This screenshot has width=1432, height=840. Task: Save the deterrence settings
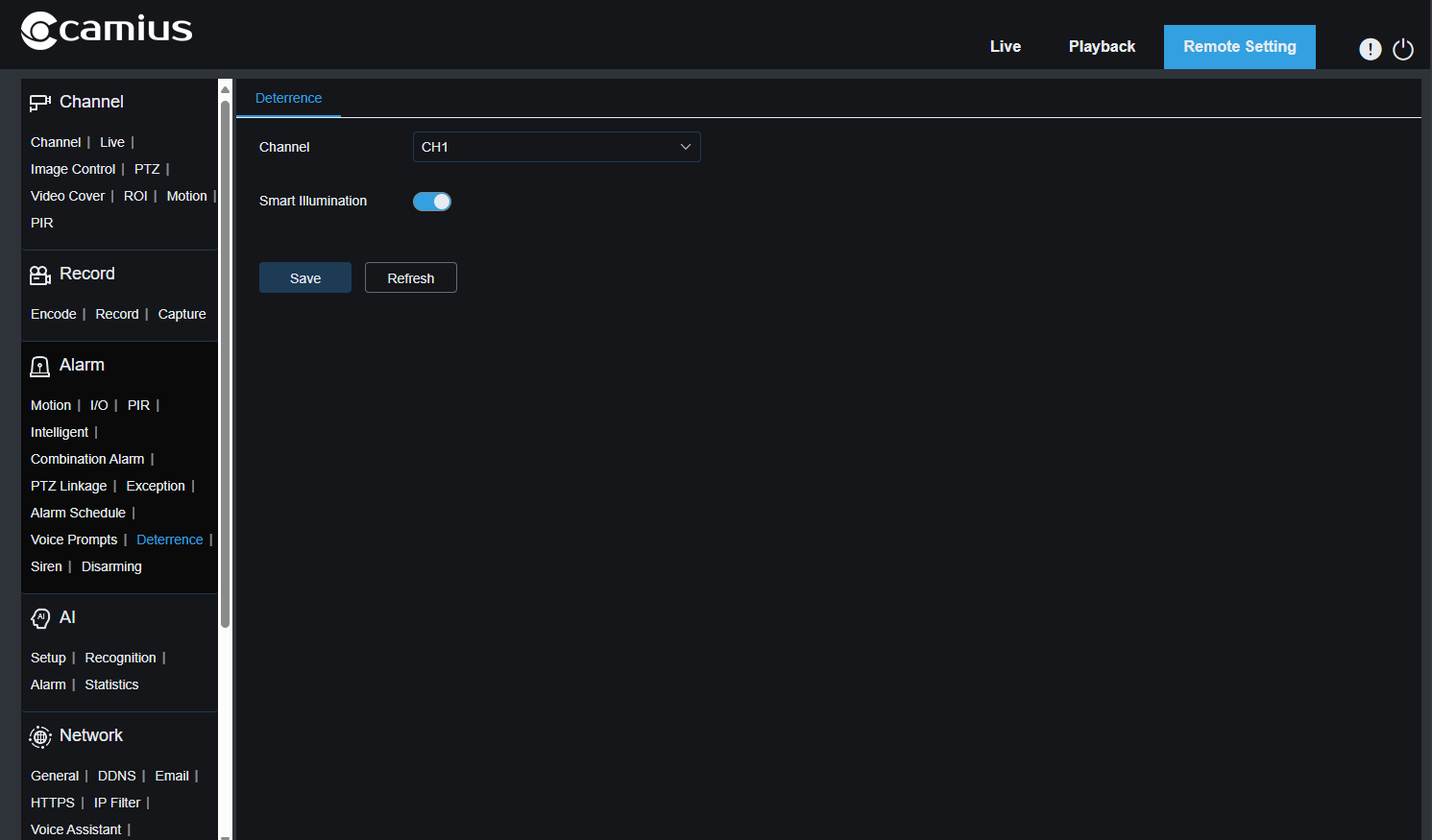coord(304,277)
